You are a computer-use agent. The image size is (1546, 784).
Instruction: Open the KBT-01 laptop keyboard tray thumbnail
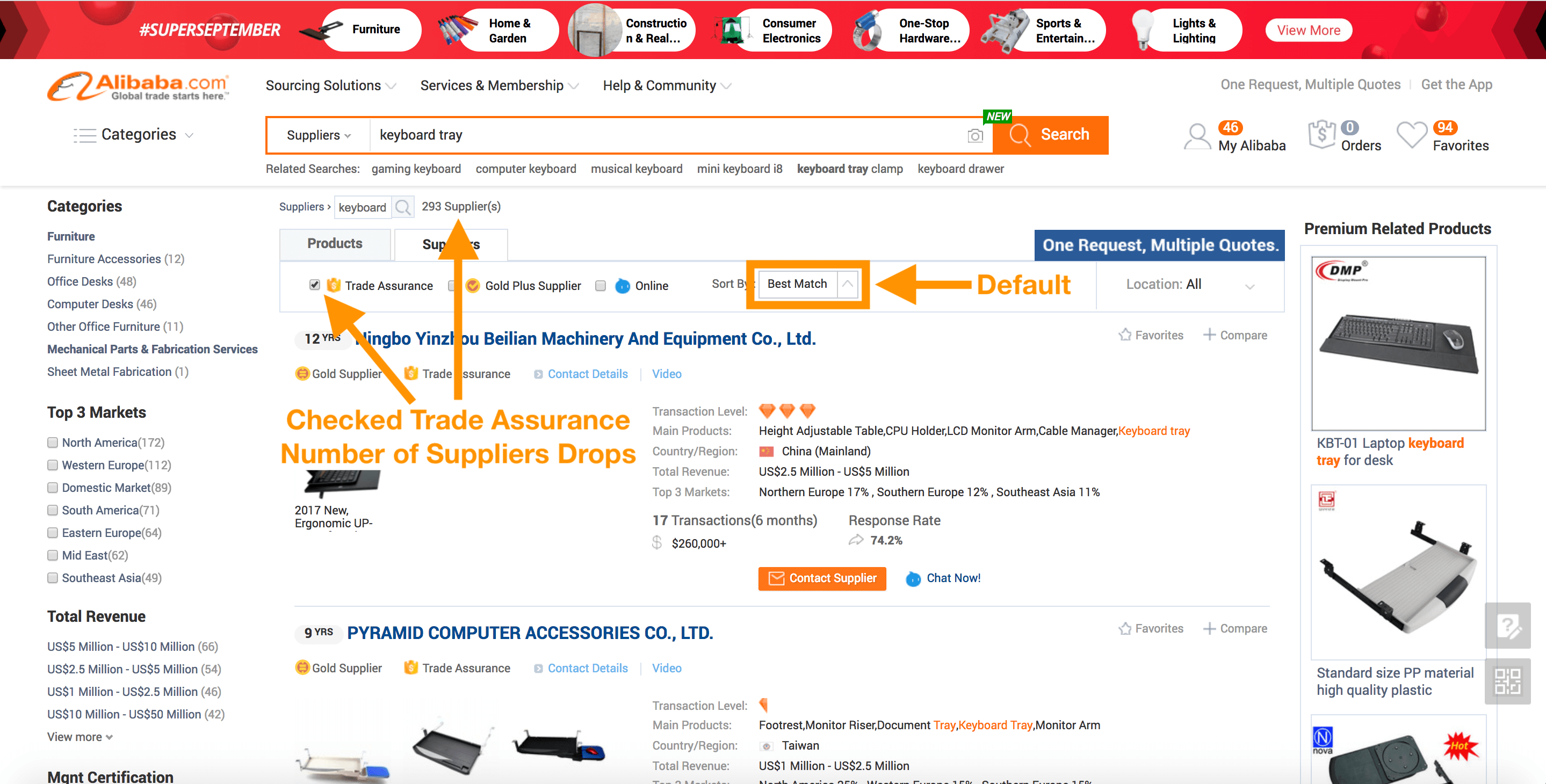click(1398, 343)
